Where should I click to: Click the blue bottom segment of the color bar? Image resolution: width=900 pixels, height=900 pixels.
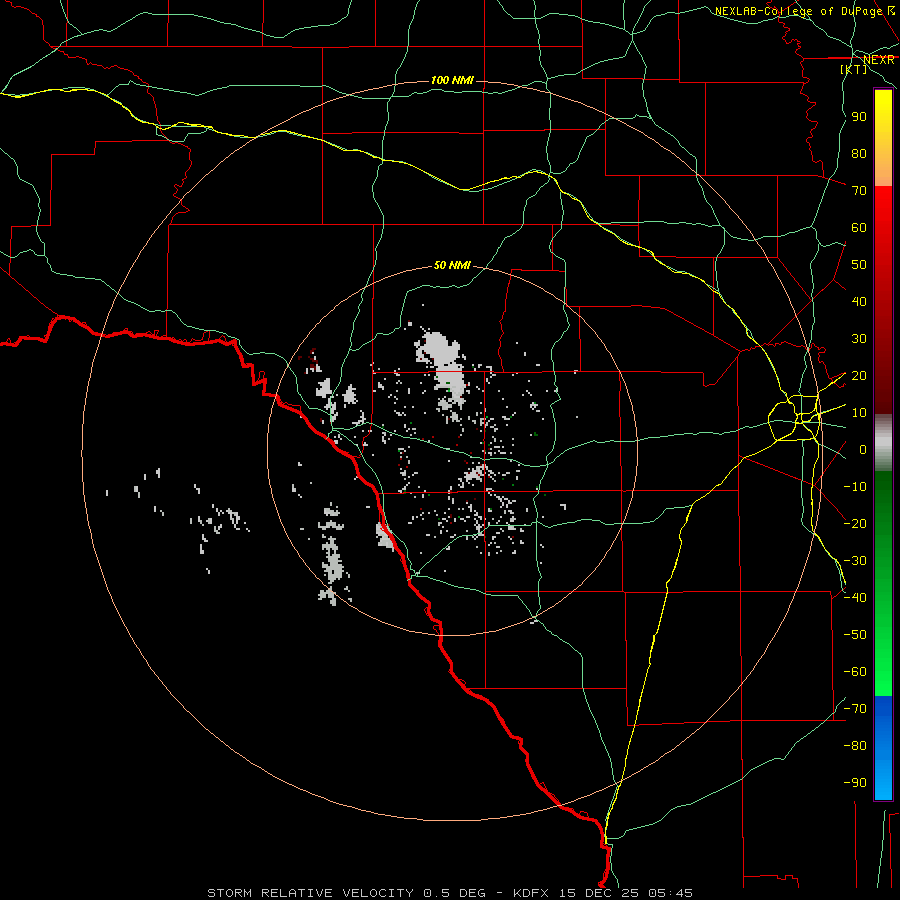tap(883, 747)
